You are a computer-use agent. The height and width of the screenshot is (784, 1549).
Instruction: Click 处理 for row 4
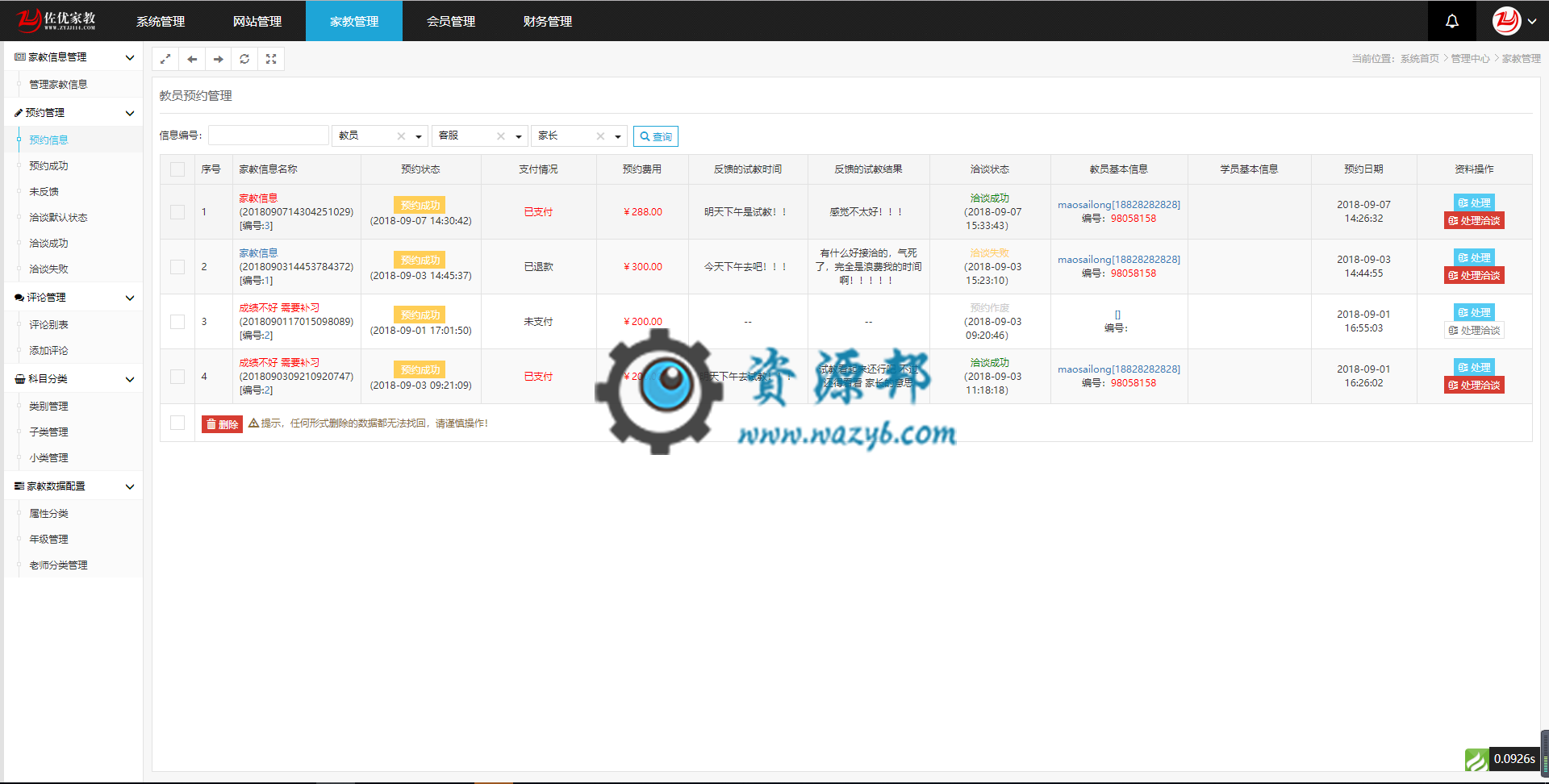[1474, 368]
